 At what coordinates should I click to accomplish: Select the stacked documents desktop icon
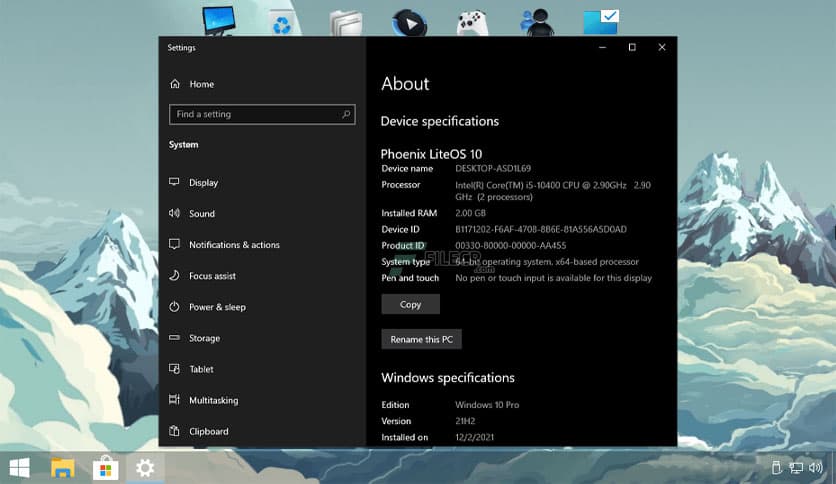346,23
